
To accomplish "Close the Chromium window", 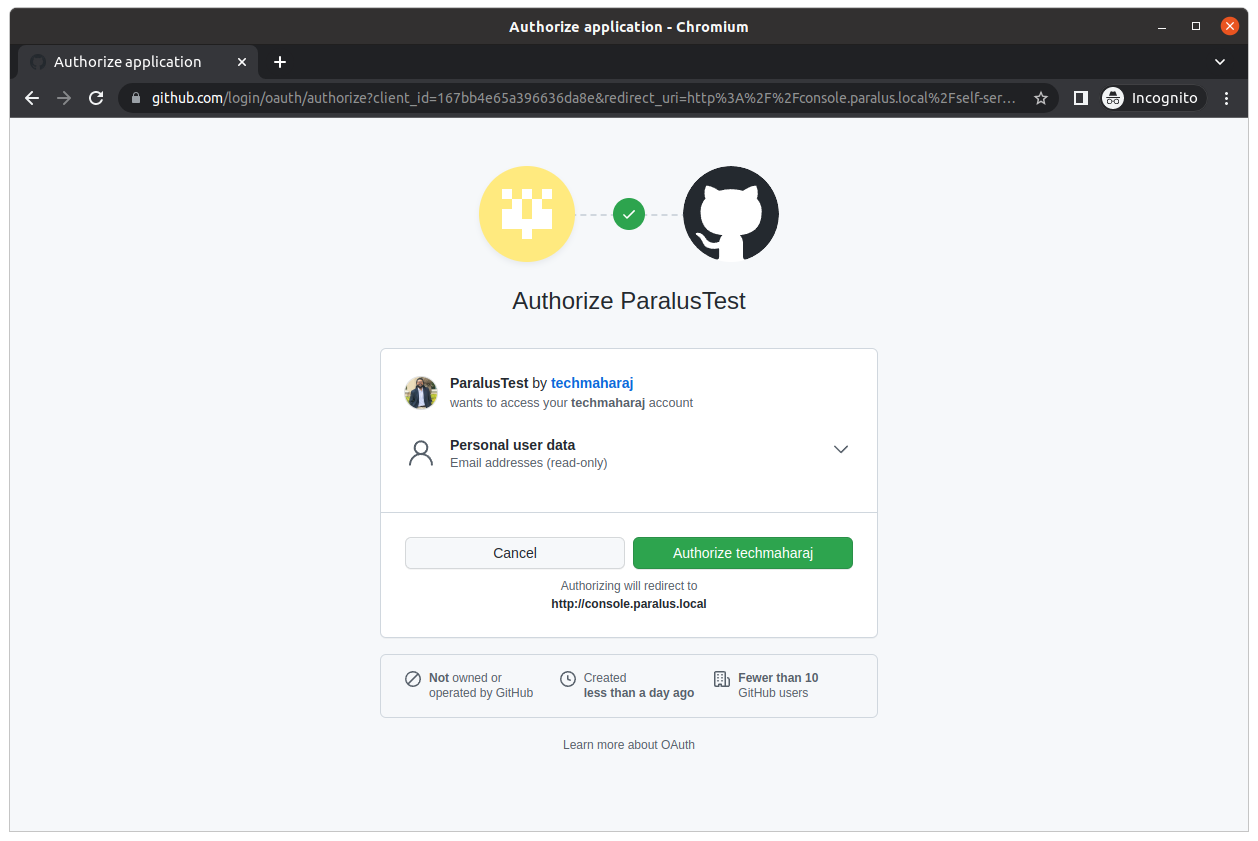I will click(1229, 26).
